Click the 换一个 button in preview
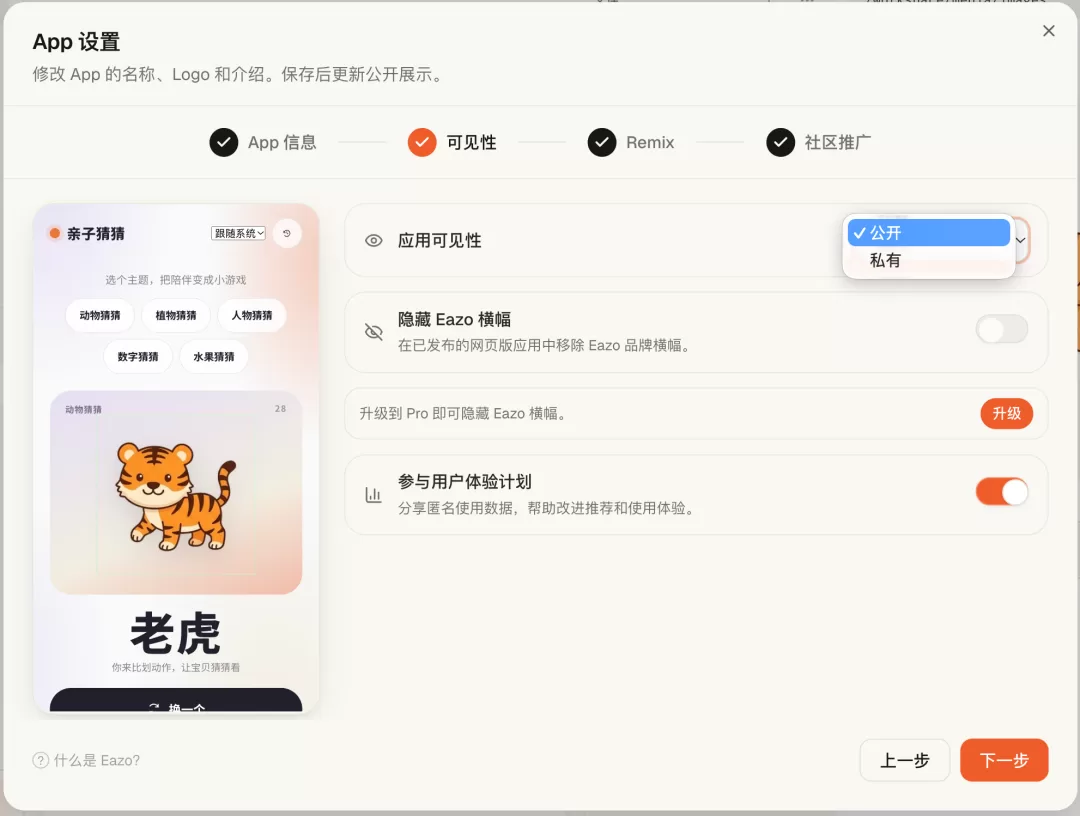This screenshot has height=816, width=1080. pos(176,700)
